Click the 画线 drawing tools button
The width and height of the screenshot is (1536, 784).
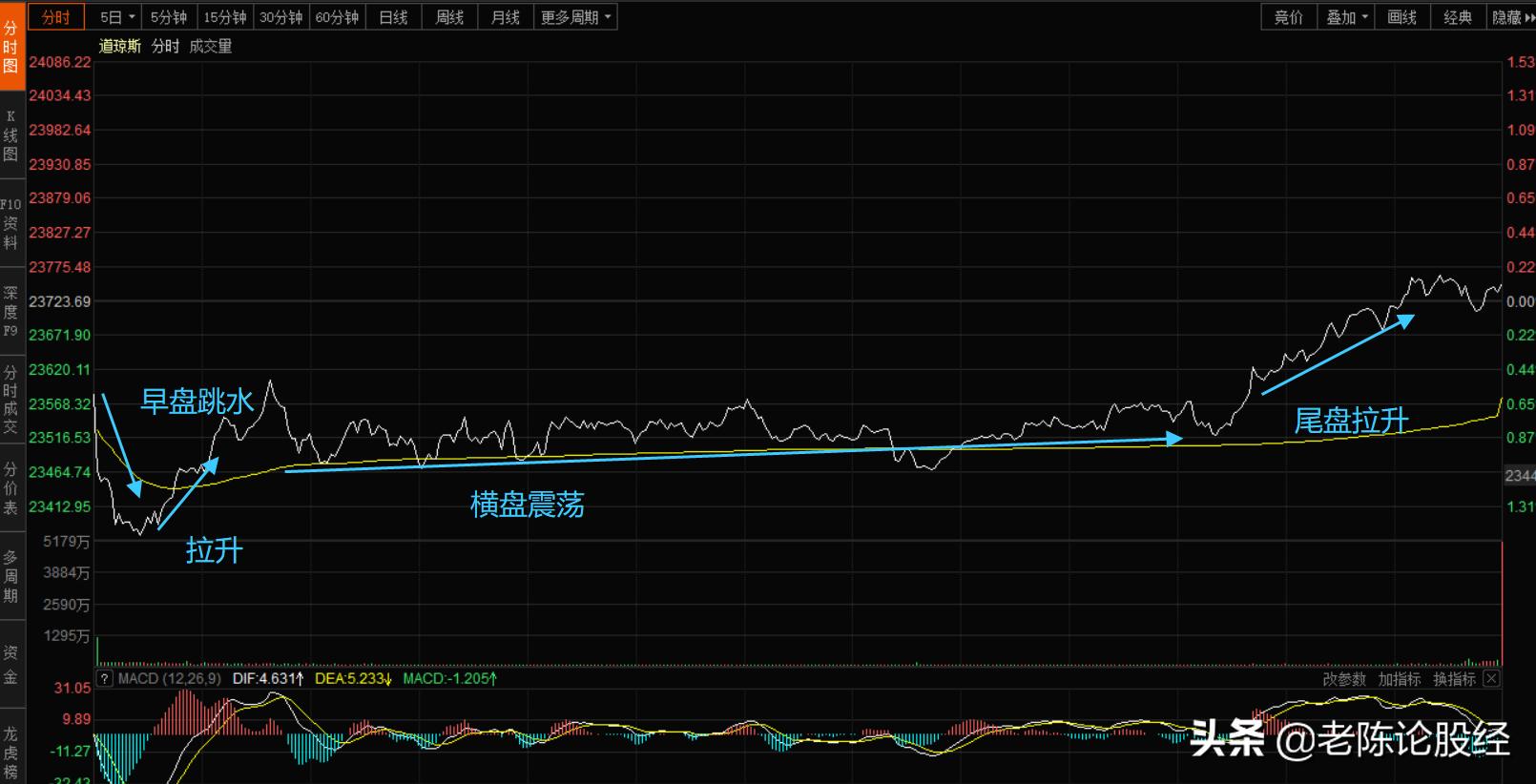point(1401,17)
